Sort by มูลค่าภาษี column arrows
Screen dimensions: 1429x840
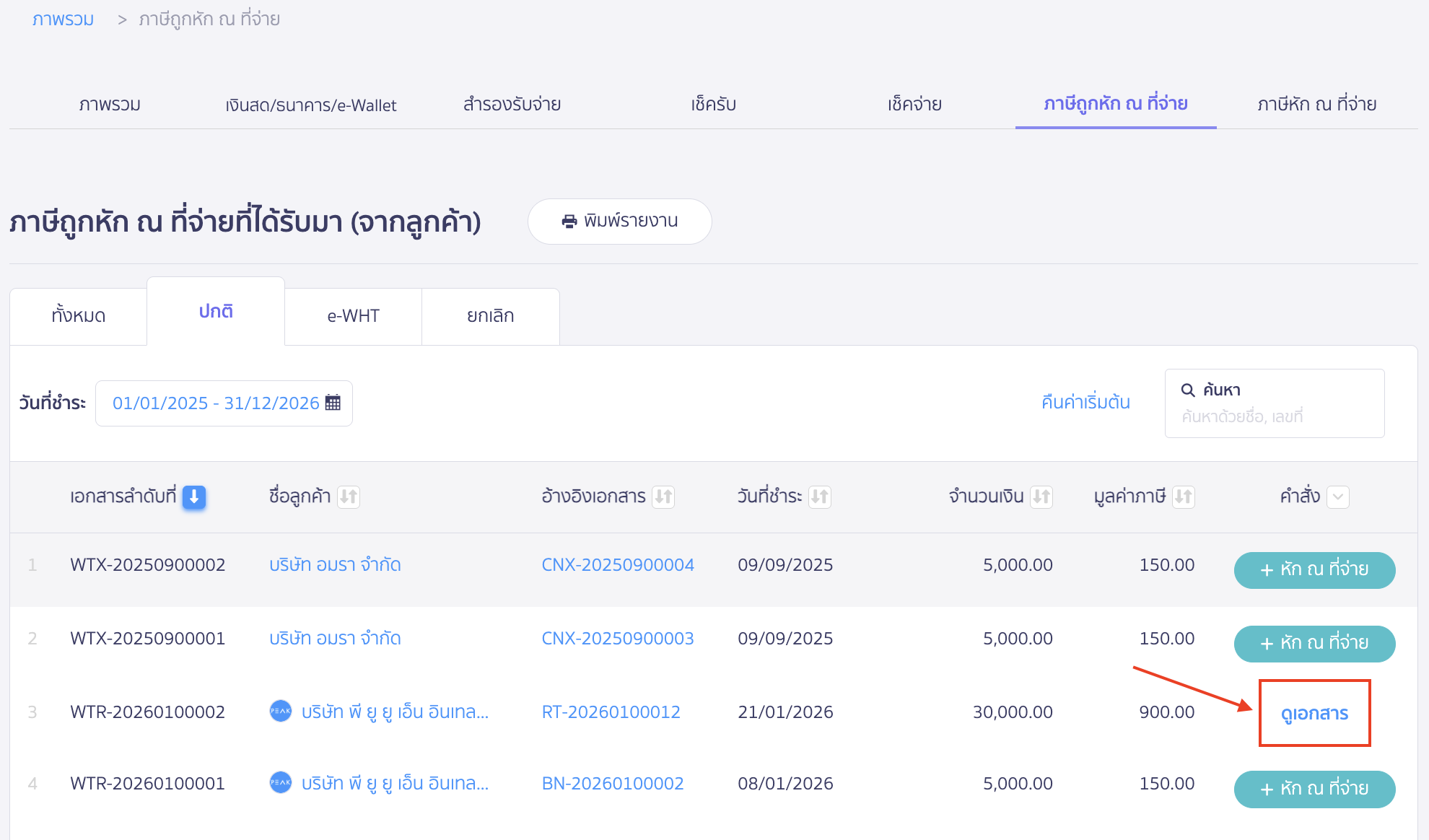[x=1183, y=496]
